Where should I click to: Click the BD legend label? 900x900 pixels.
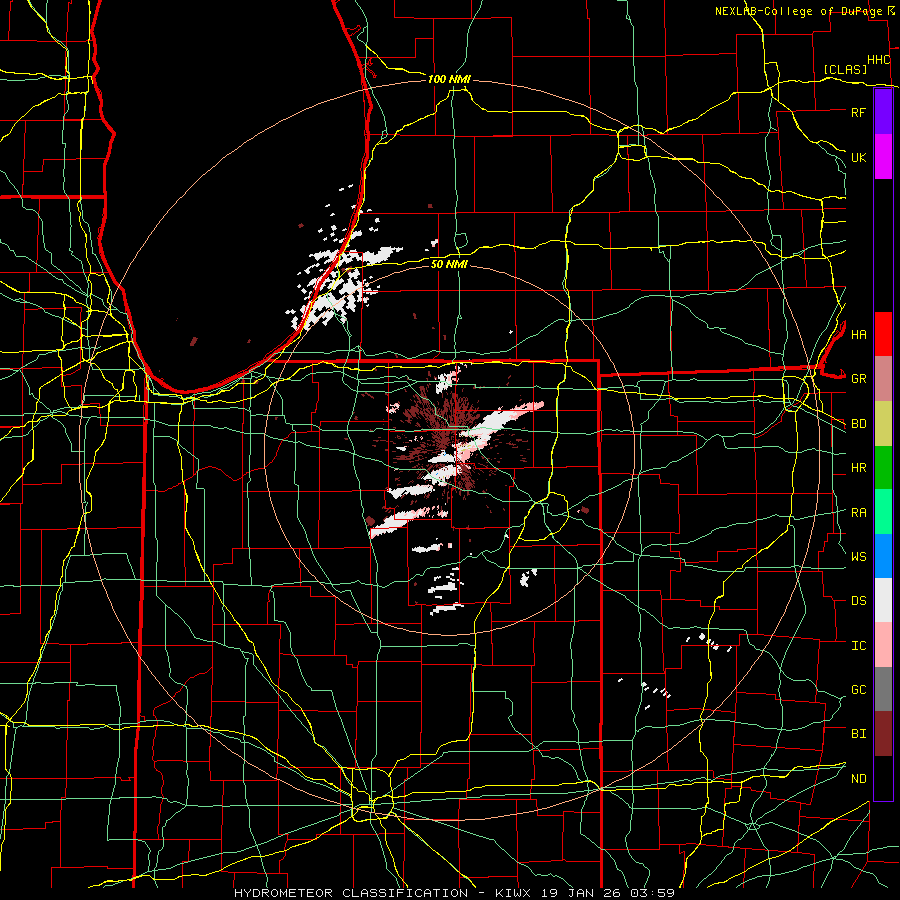858,424
